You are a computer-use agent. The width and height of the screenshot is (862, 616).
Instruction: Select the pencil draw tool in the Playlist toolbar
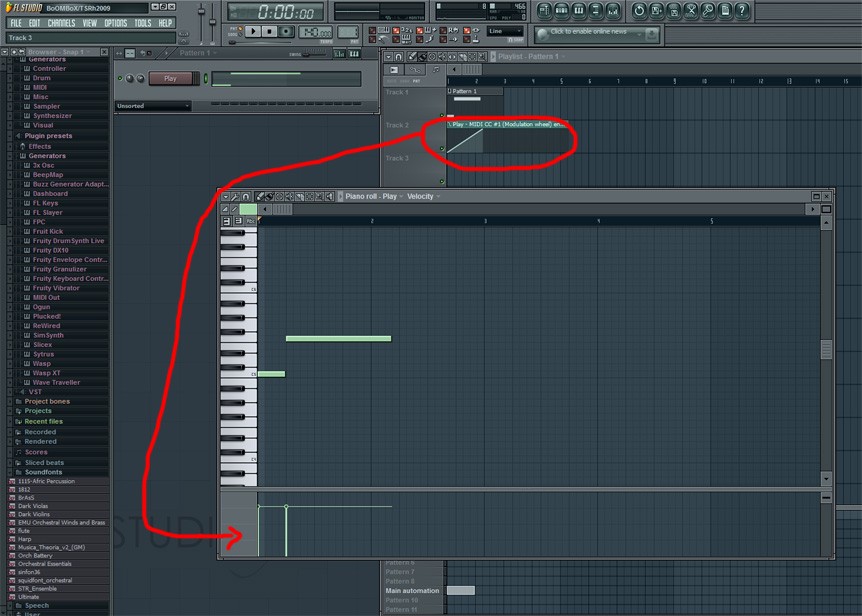(412, 56)
